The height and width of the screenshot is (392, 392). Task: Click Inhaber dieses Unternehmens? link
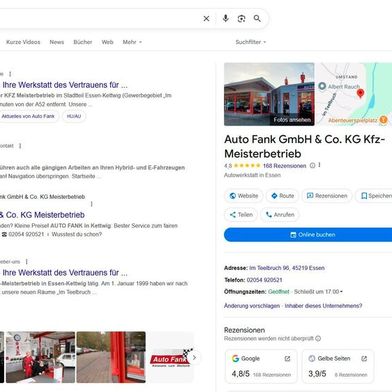coord(323,306)
